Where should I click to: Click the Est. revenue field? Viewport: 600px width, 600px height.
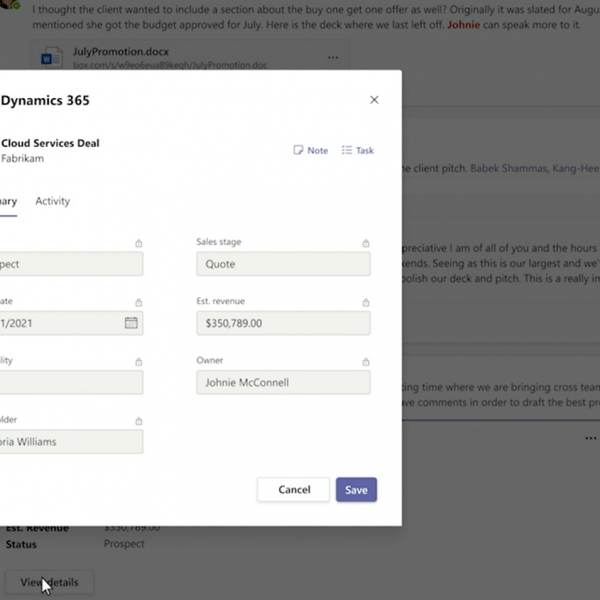tap(283, 323)
